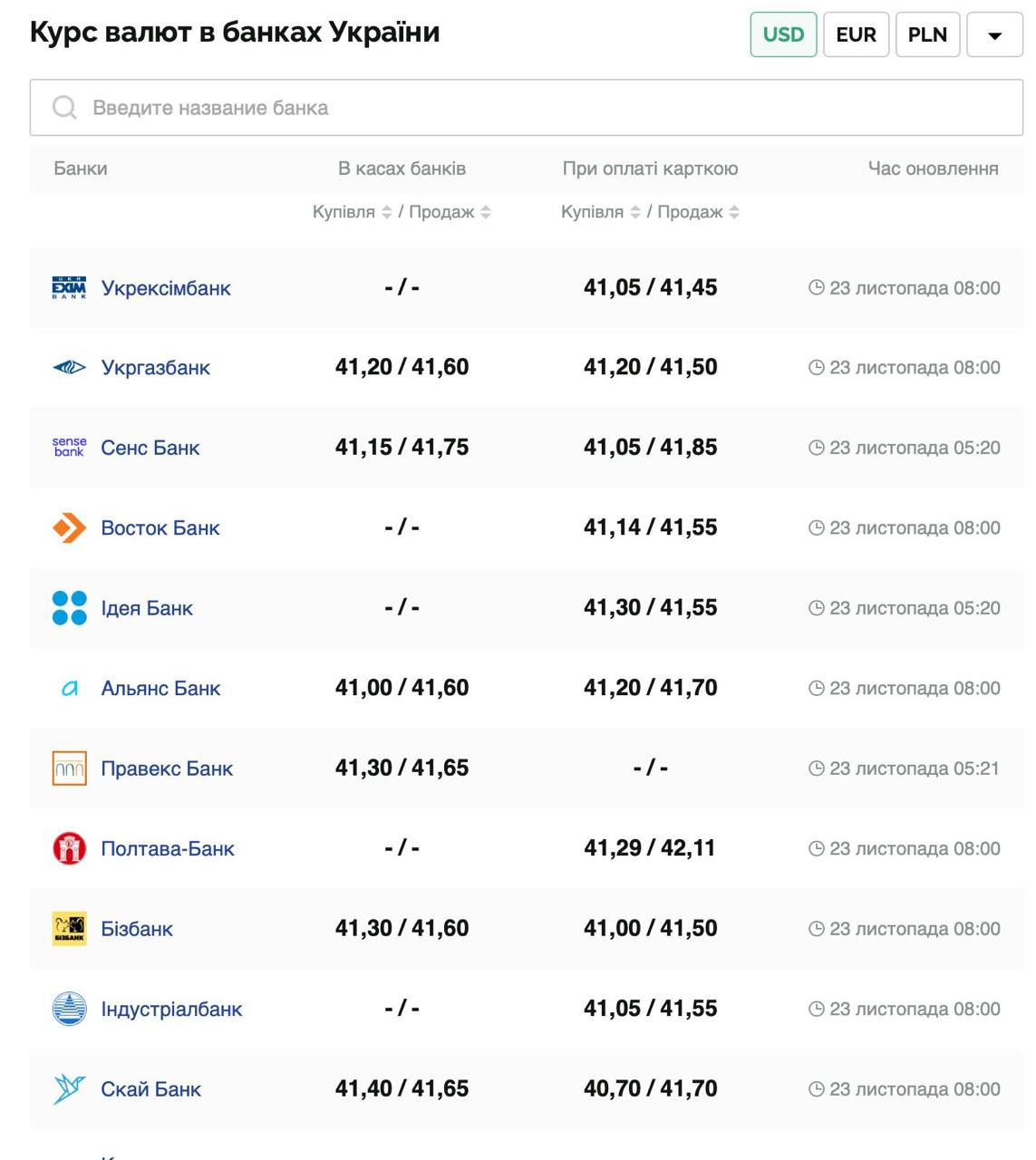Viewport: 1036px width, 1160px height.
Task: Click the Правекс Банк logo icon
Action: tap(69, 768)
